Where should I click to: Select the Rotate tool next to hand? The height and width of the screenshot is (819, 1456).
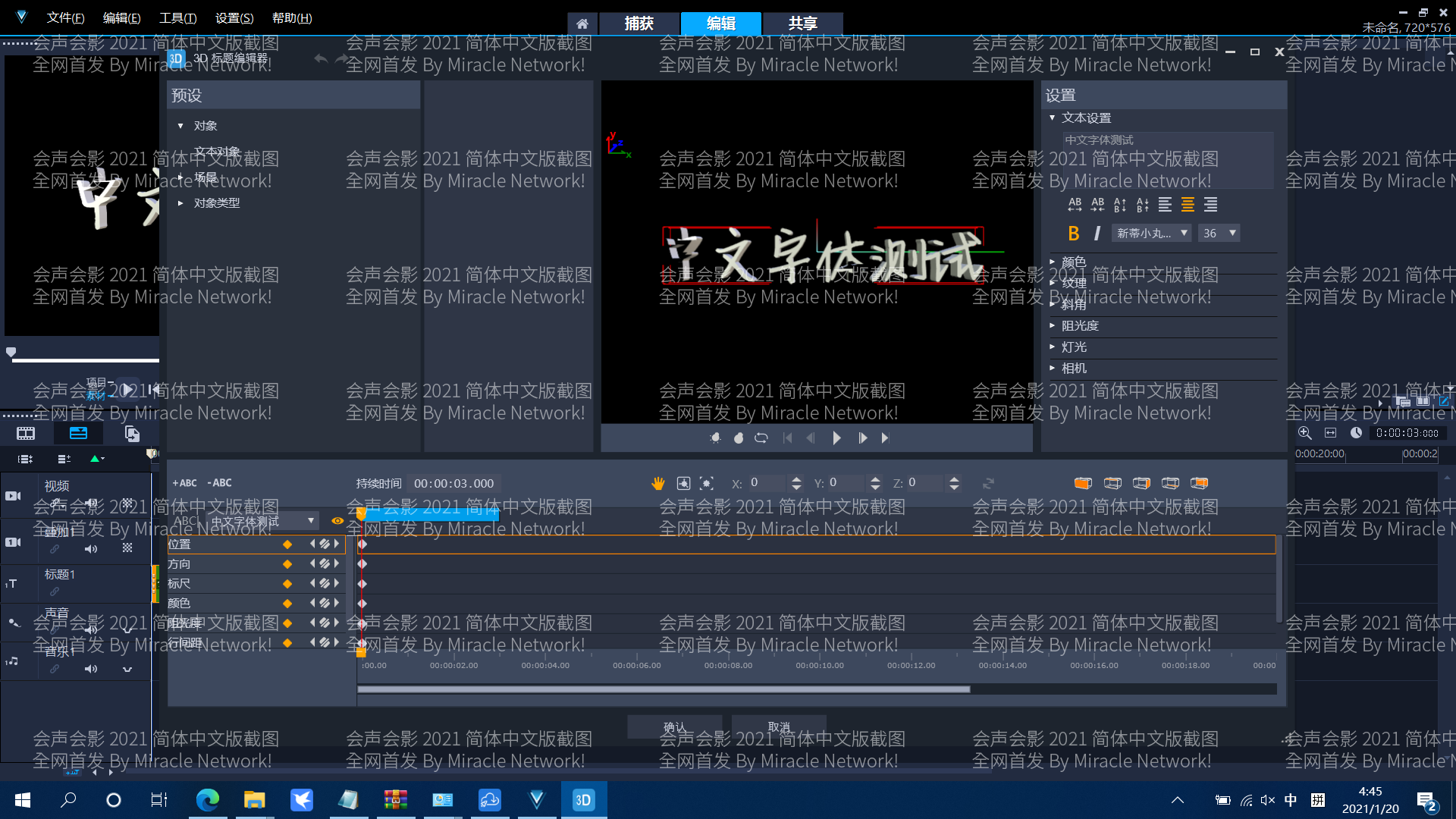tap(683, 483)
